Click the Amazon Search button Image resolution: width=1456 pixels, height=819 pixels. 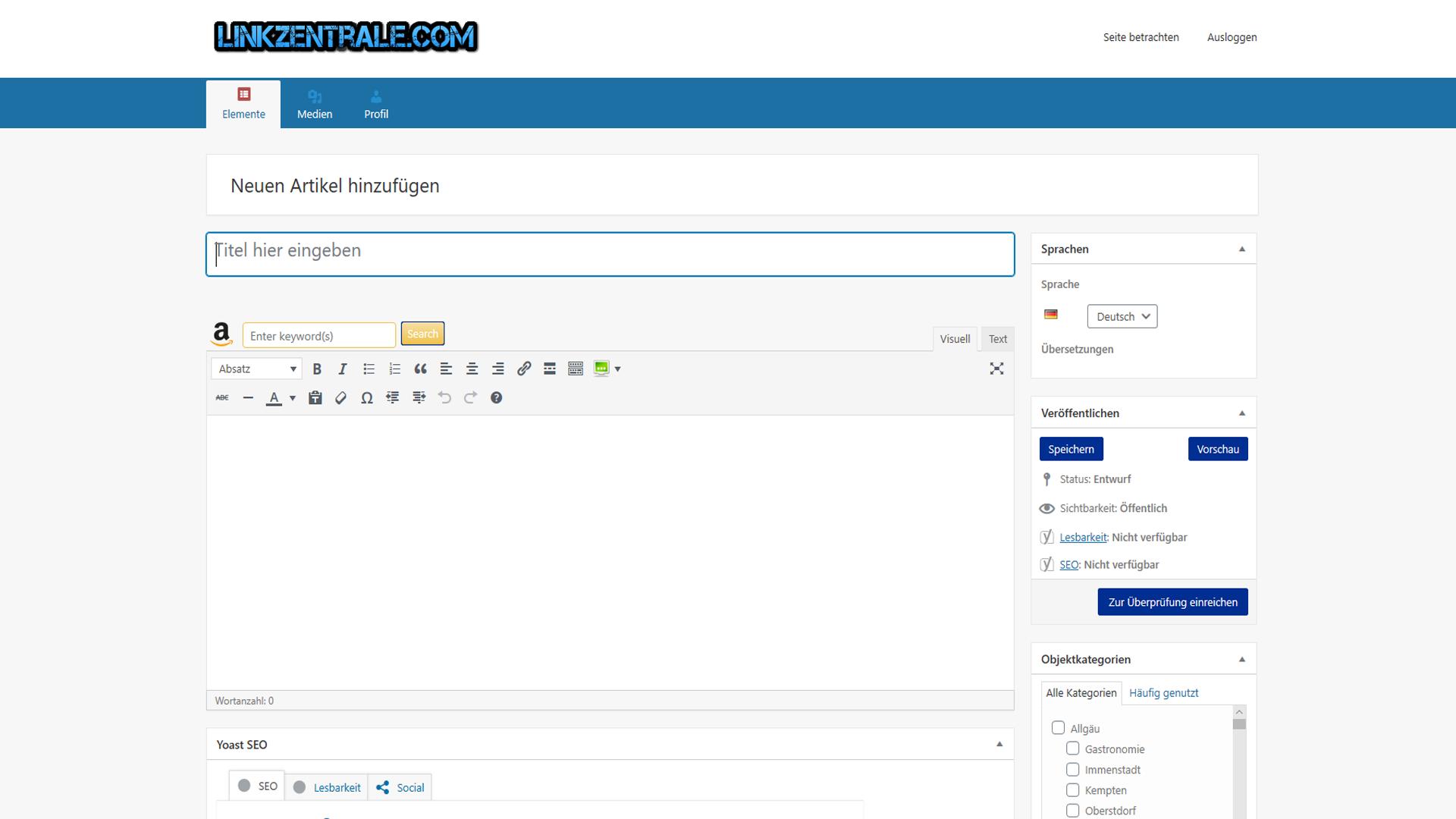(422, 334)
